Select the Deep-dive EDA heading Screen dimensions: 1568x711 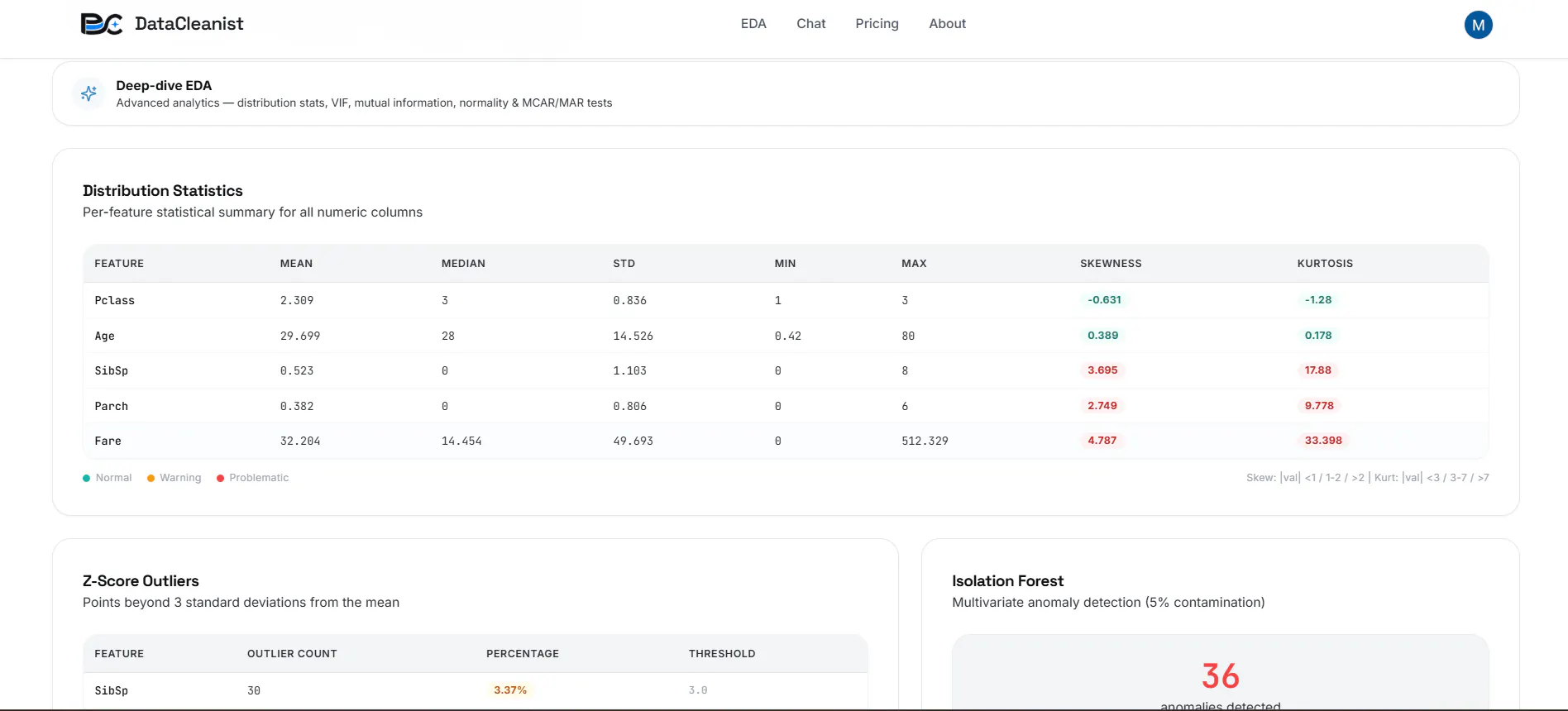pyautogui.click(x=164, y=85)
